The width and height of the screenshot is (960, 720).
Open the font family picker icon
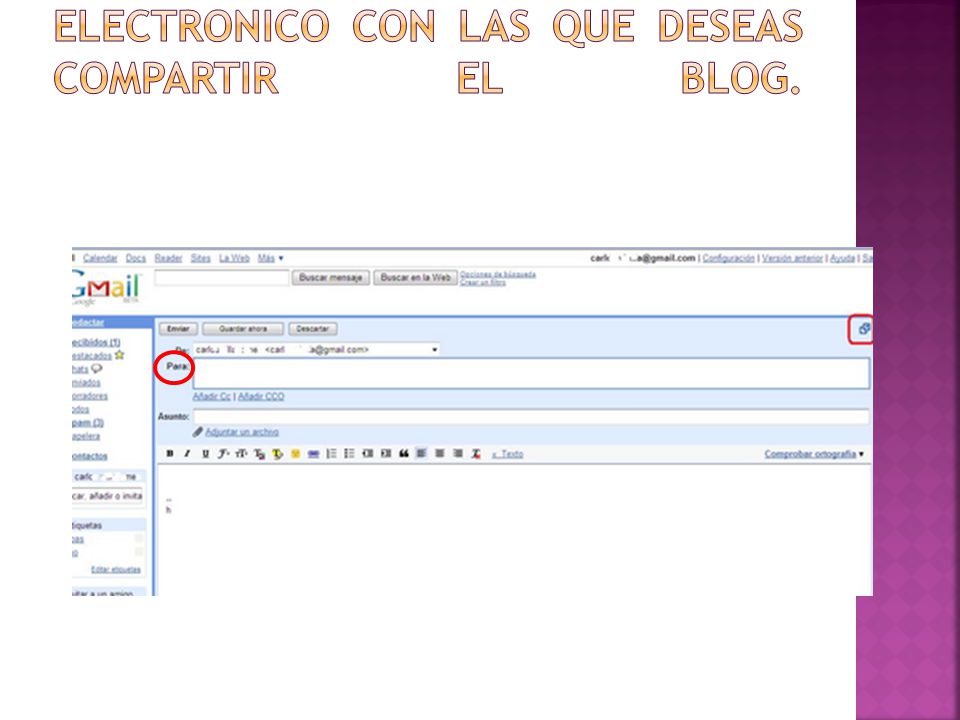point(223,454)
